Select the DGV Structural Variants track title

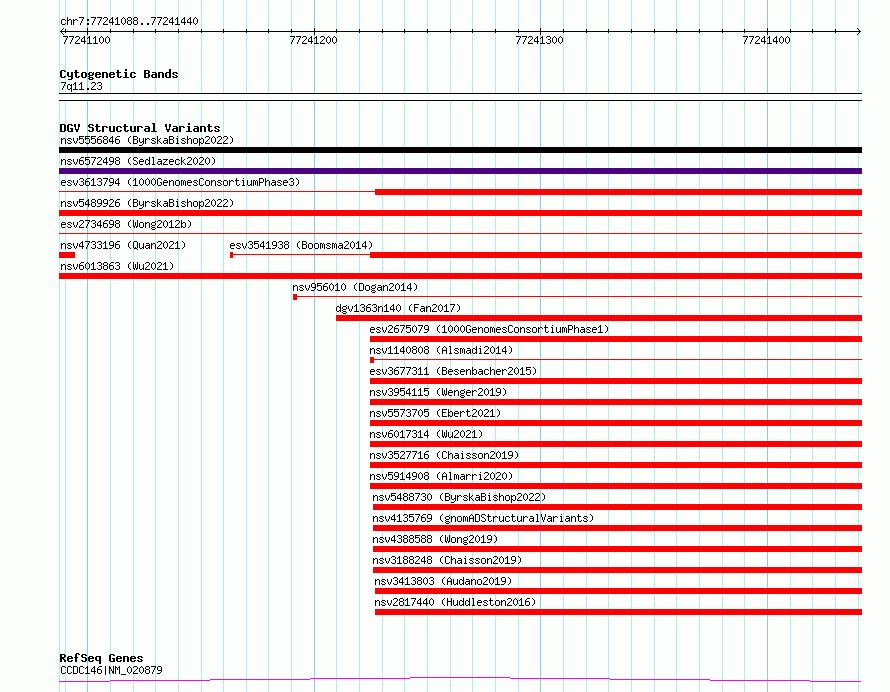(x=140, y=128)
